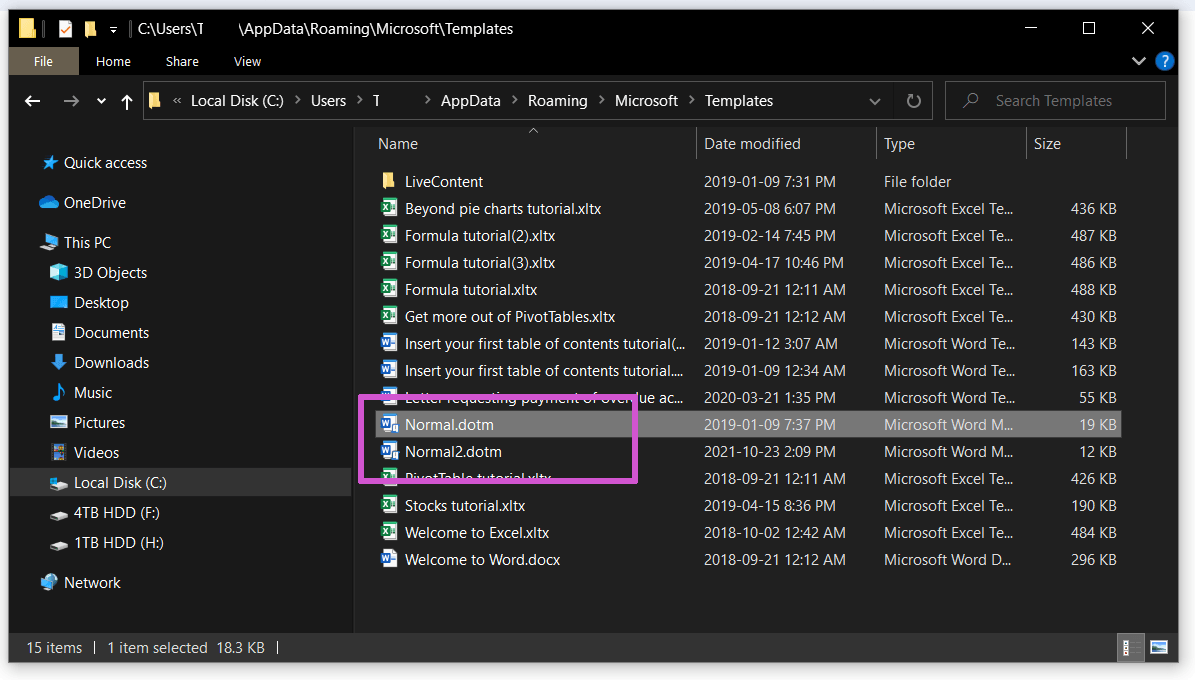
Task: Click the Normal2.dotm file icon
Action: (389, 451)
